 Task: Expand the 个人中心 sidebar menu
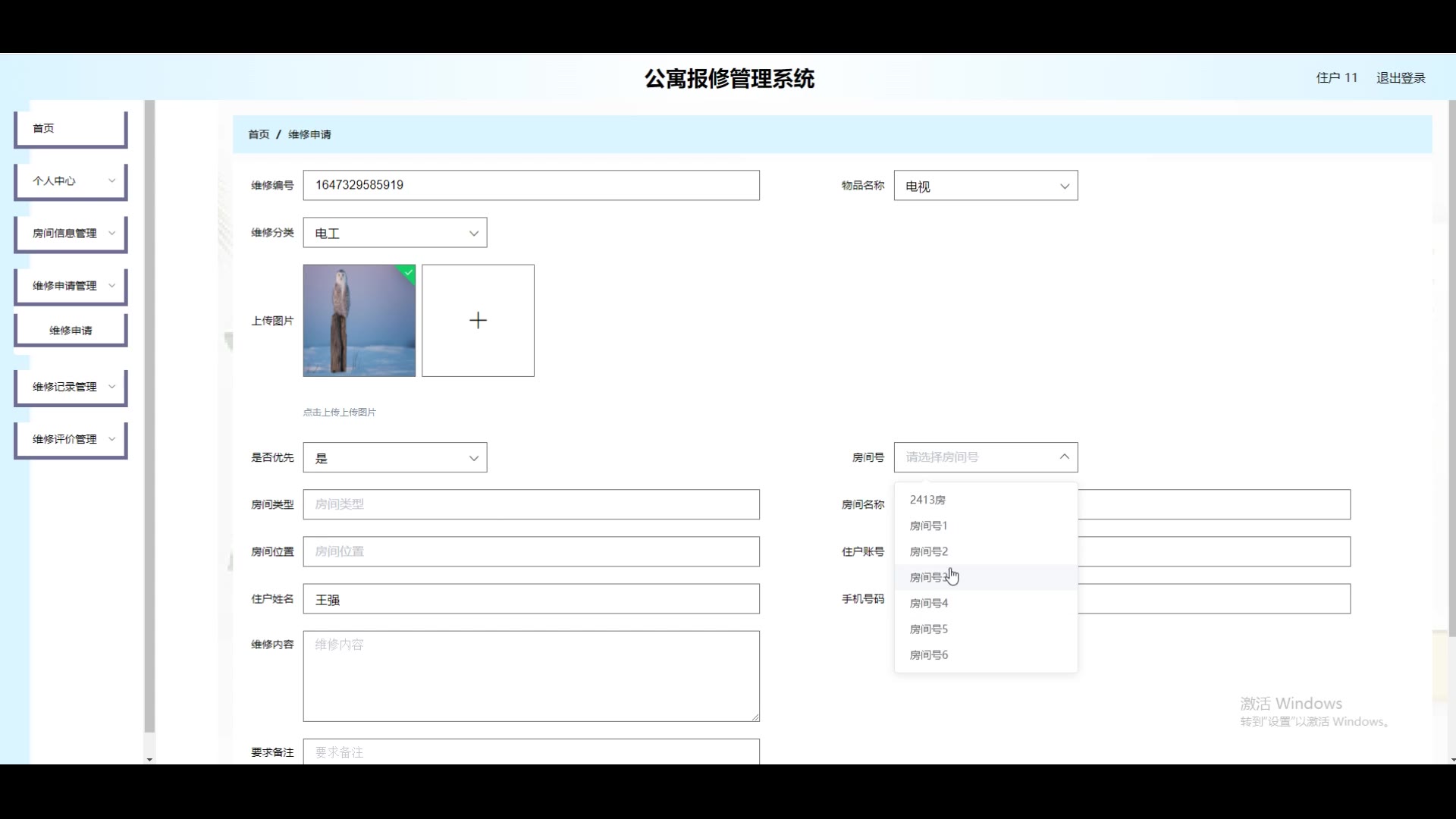[71, 181]
